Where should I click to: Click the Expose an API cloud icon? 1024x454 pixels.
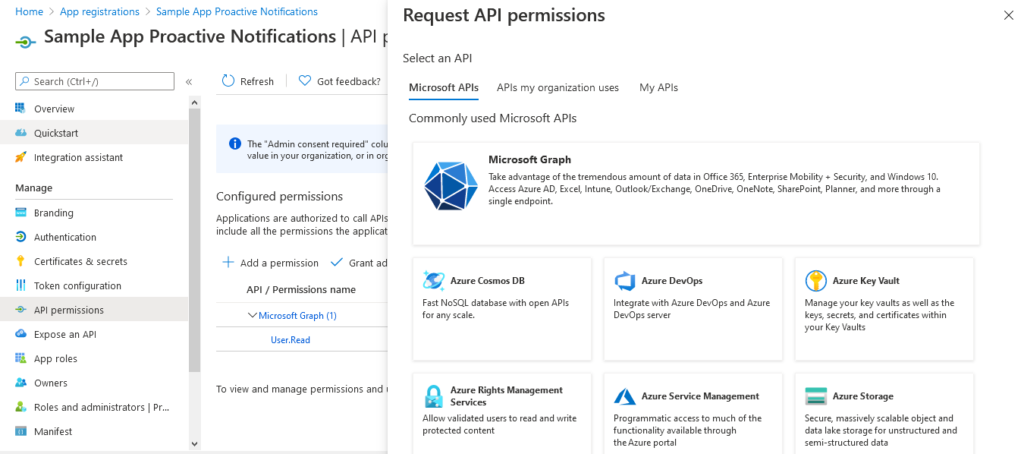point(21,334)
